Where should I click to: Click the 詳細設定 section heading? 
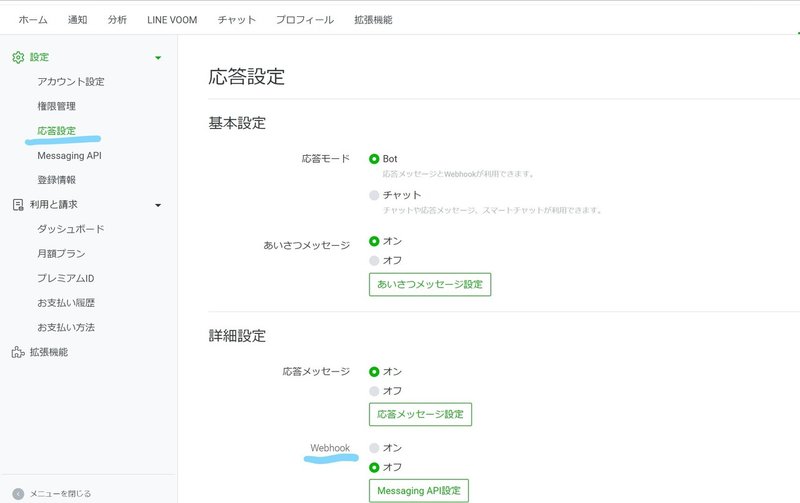[x=237, y=336]
